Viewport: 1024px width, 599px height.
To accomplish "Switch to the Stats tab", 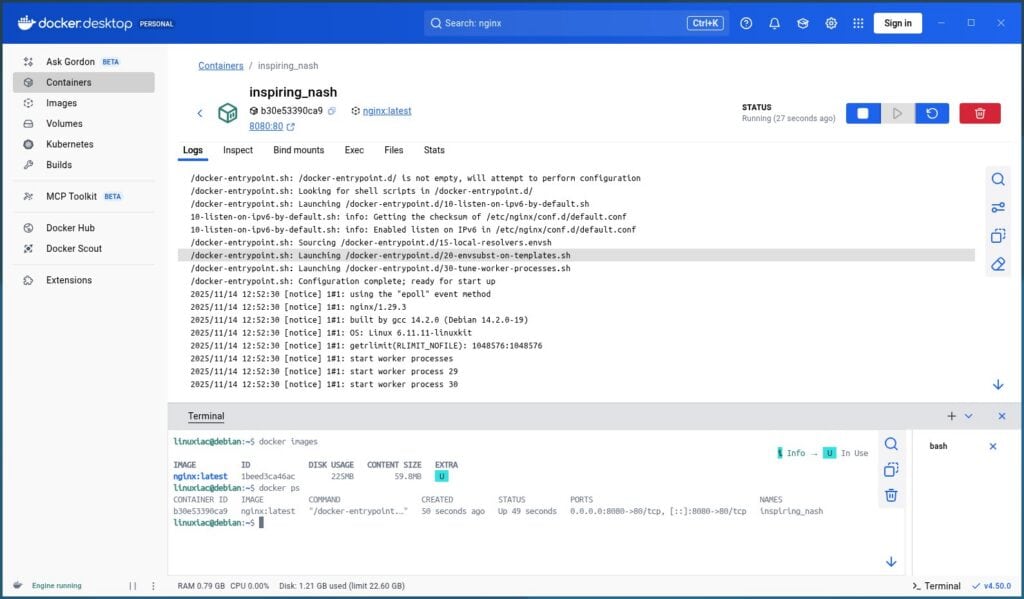I will [434, 150].
